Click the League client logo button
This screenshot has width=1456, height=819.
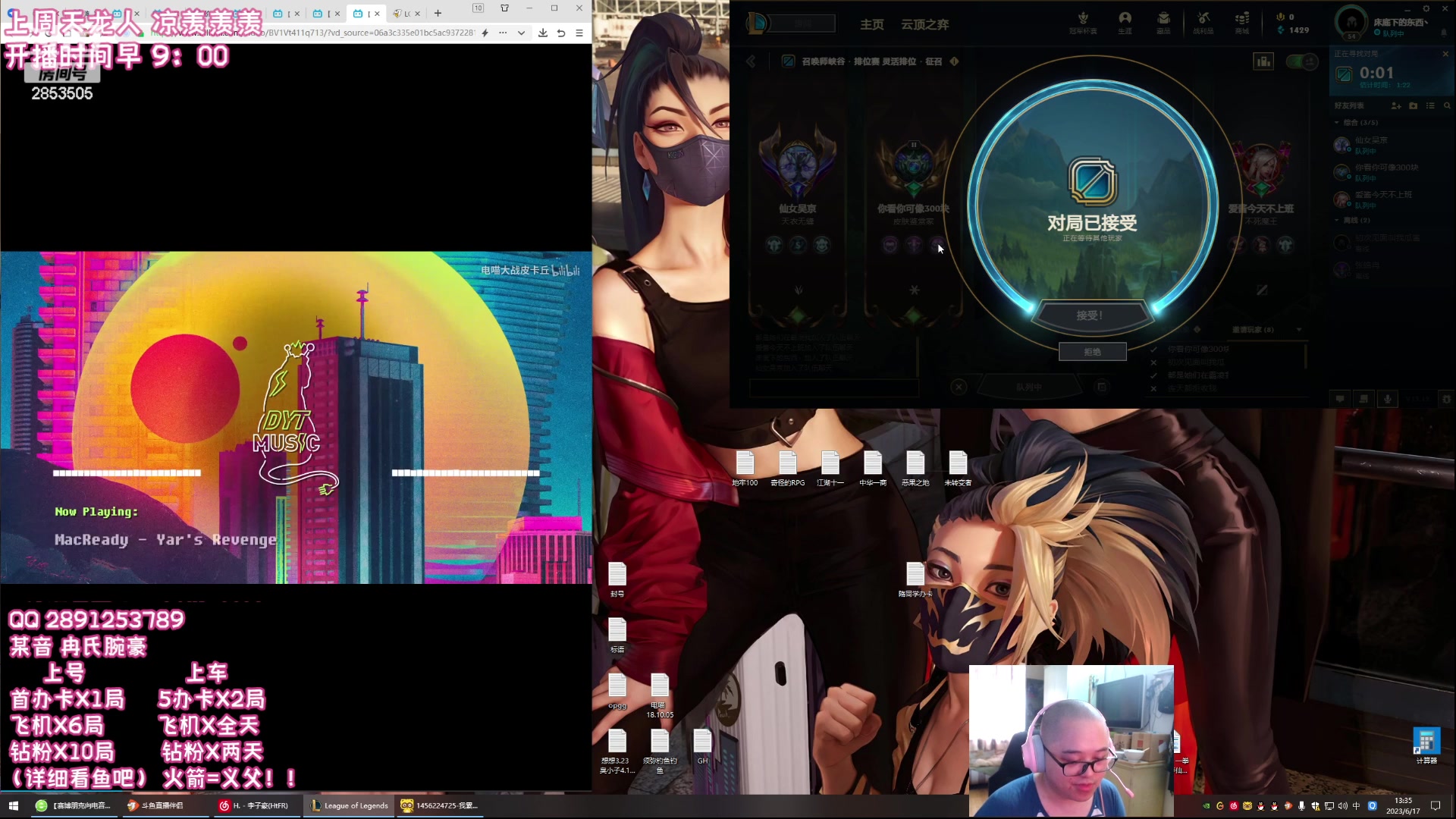(757, 24)
